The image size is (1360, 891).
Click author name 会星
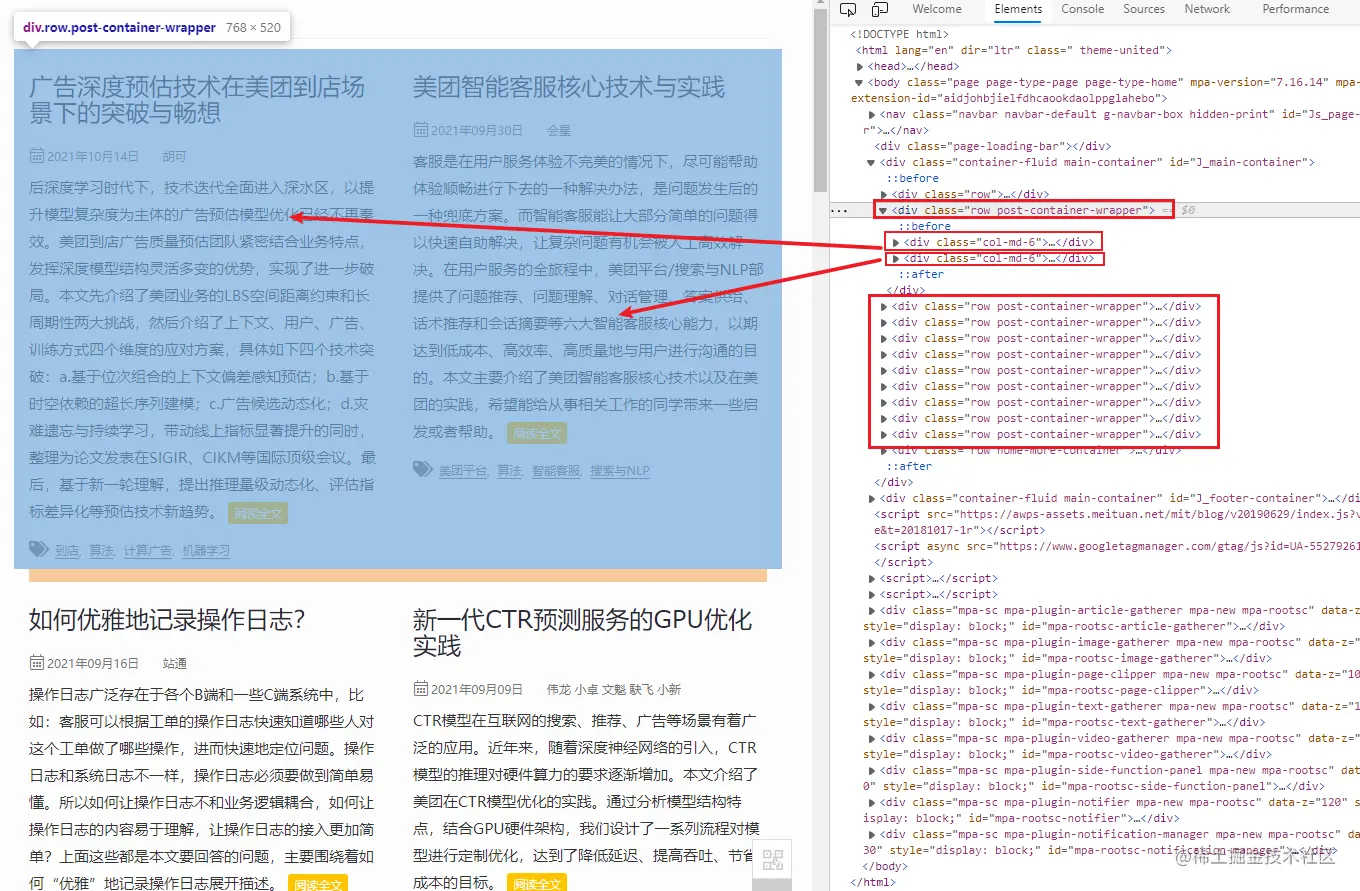(559, 131)
